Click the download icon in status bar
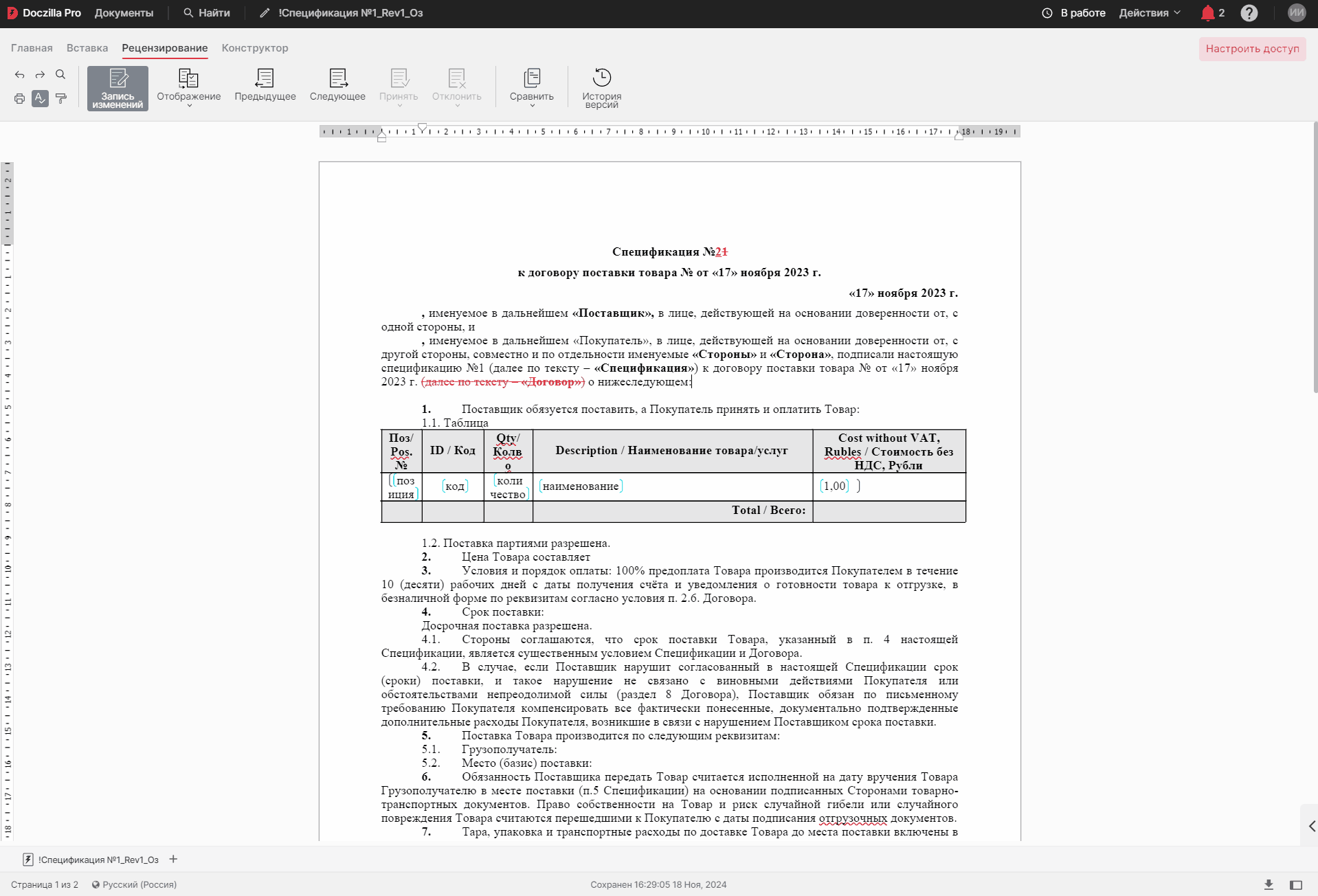The image size is (1318, 896). pos(1269,884)
